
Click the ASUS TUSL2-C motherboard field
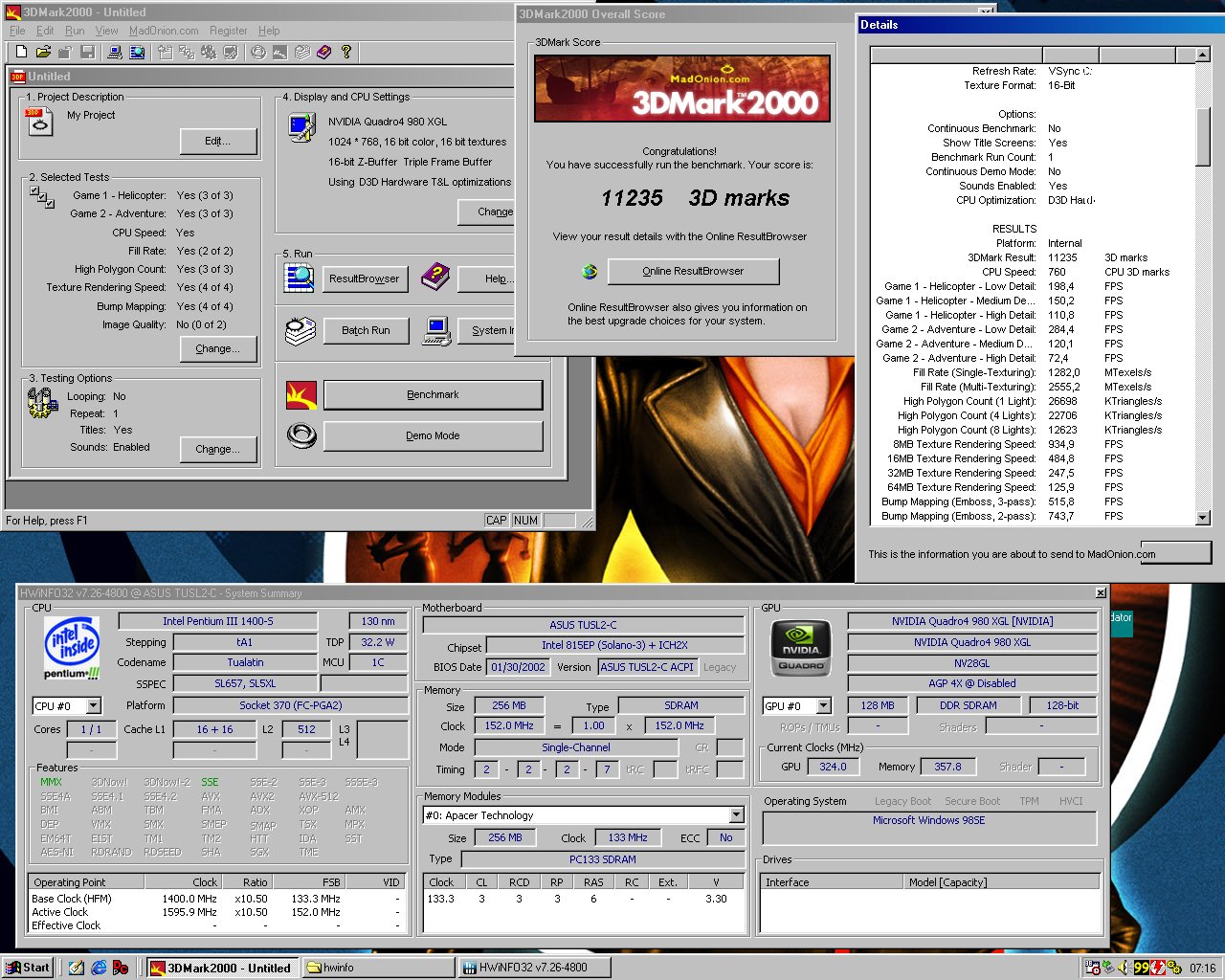click(583, 625)
